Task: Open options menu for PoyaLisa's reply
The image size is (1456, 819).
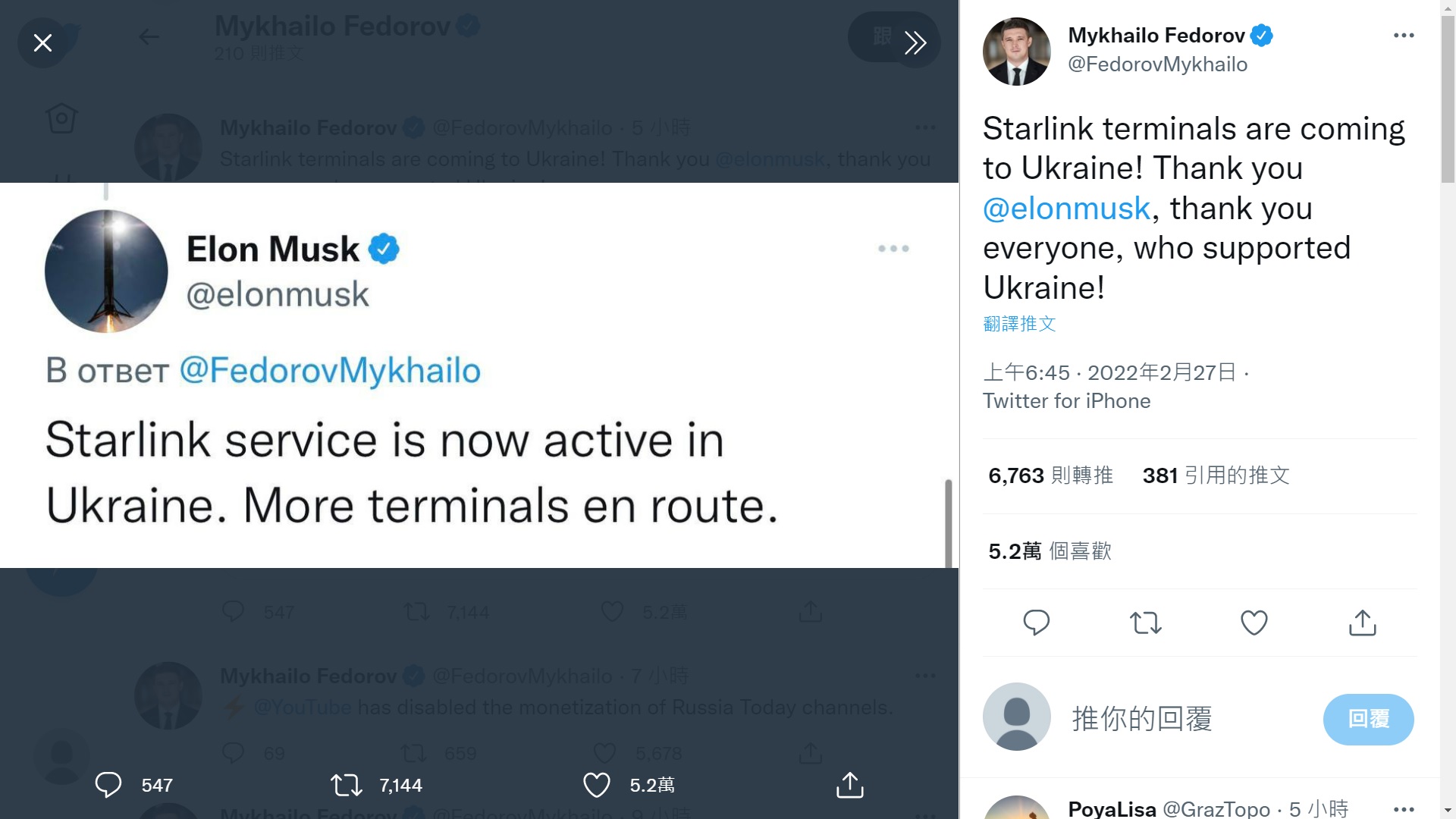Action: 1403,809
